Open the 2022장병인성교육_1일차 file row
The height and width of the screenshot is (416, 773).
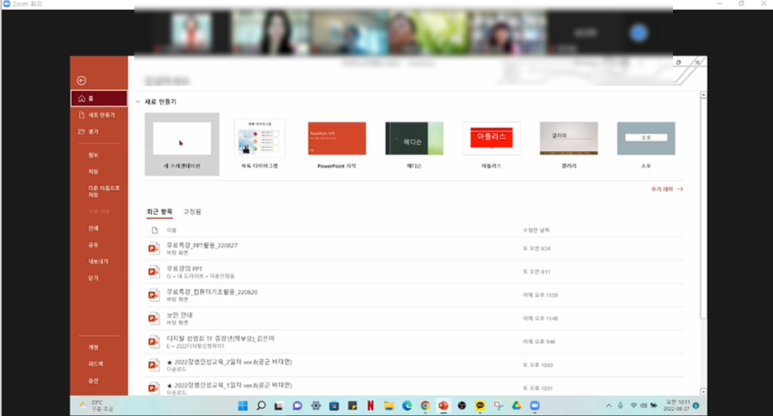click(414, 387)
